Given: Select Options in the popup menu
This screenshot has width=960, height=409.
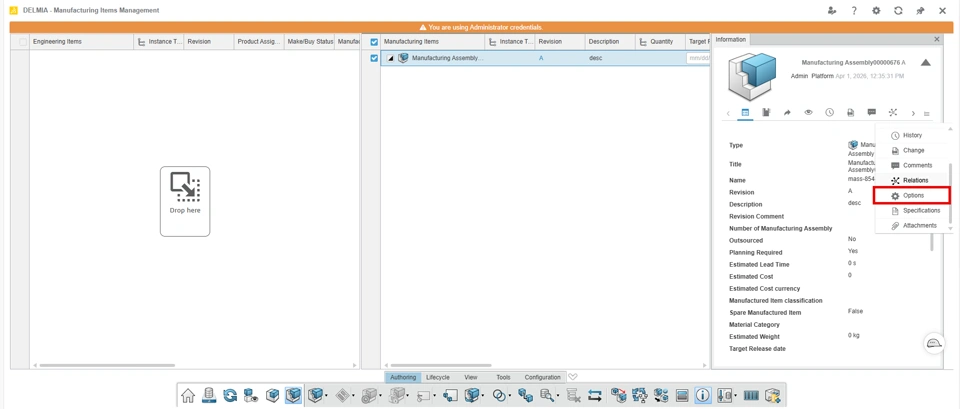Looking at the screenshot, I should point(912,195).
